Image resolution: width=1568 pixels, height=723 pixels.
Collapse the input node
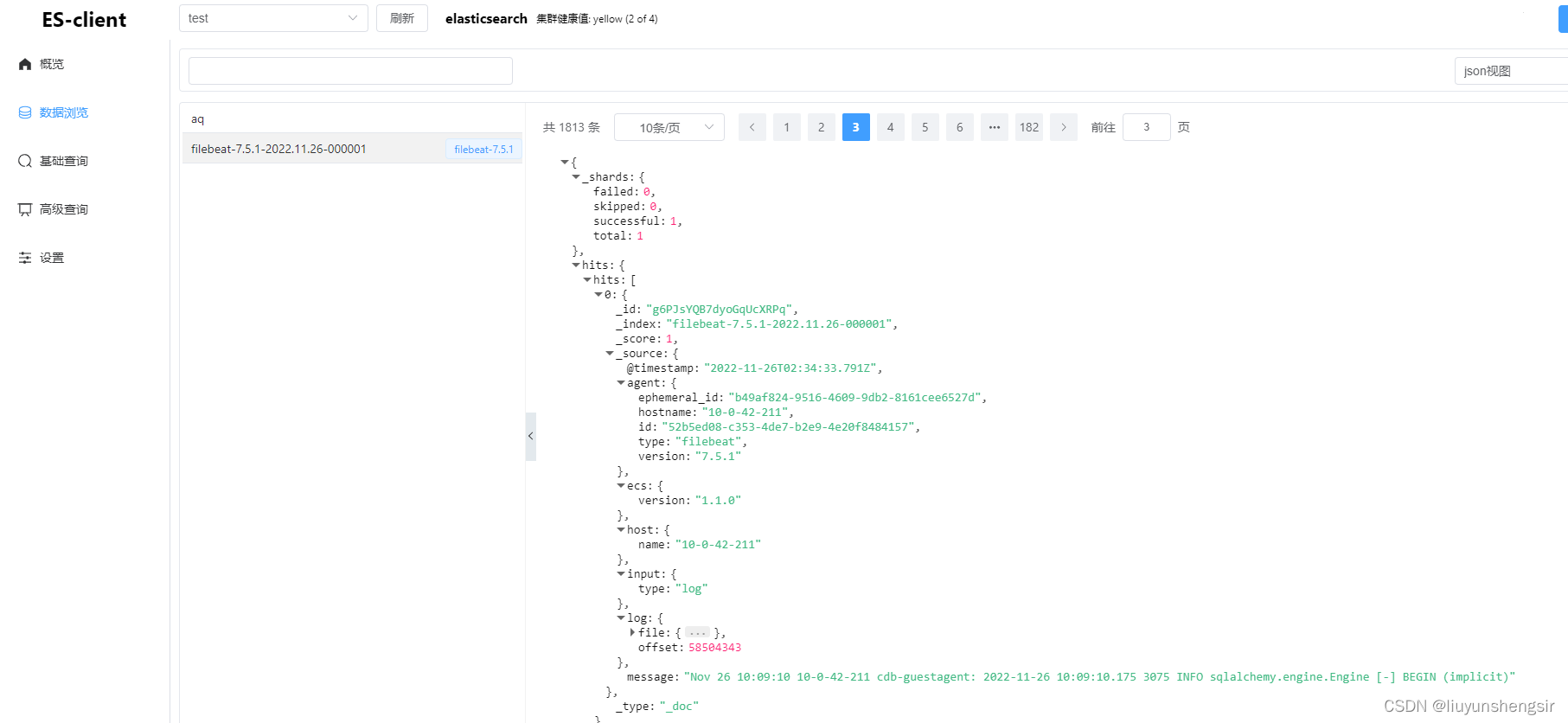[x=621, y=573]
